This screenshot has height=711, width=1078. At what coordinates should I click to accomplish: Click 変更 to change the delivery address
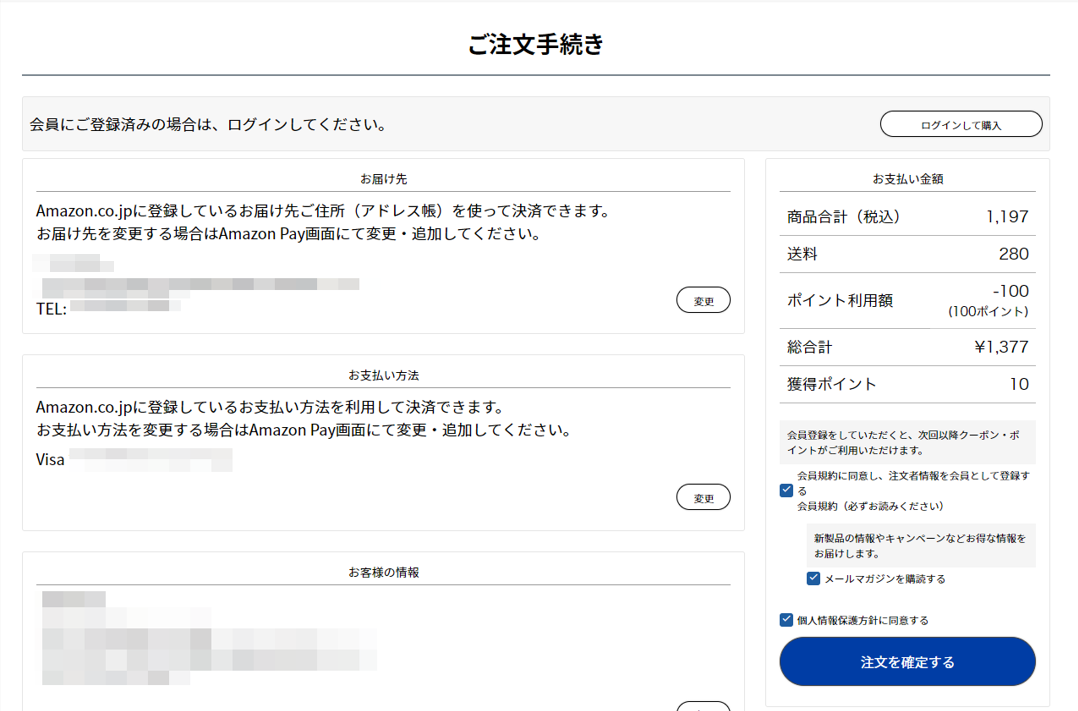pyautogui.click(x=703, y=299)
